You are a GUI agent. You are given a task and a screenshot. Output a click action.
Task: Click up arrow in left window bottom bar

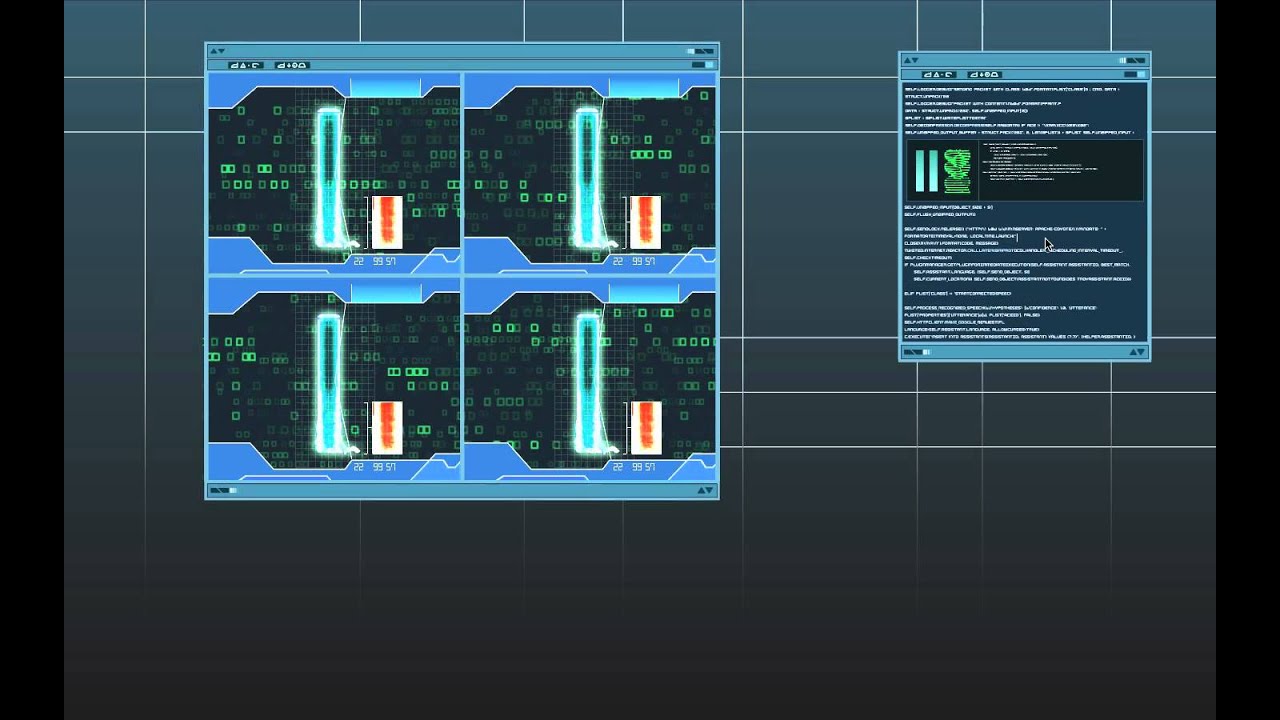(x=702, y=490)
